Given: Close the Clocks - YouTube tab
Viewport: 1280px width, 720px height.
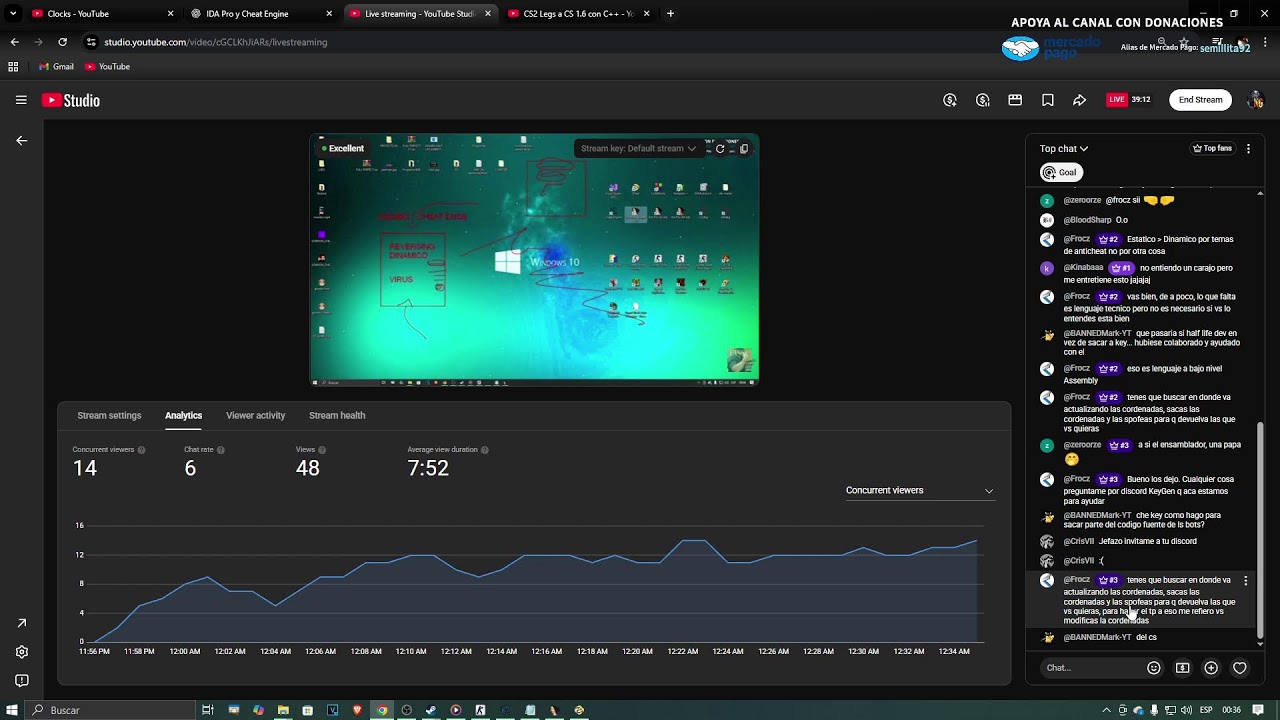Looking at the screenshot, I should pyautogui.click(x=170, y=14).
